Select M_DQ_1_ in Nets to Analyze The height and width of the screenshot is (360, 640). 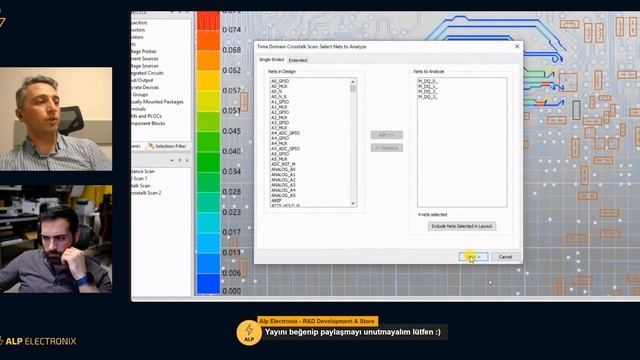(428, 87)
